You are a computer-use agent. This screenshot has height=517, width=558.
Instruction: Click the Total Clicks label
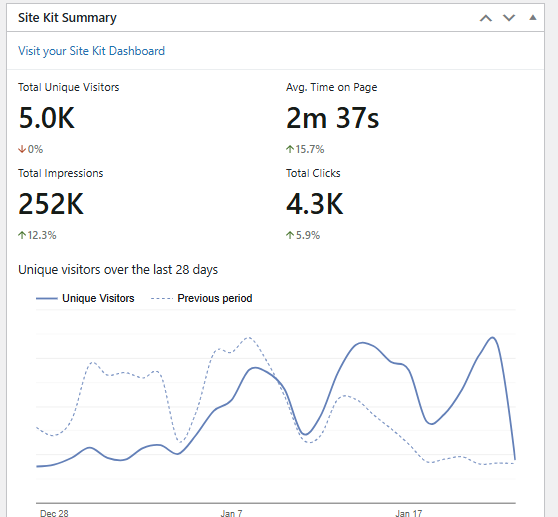(x=313, y=173)
